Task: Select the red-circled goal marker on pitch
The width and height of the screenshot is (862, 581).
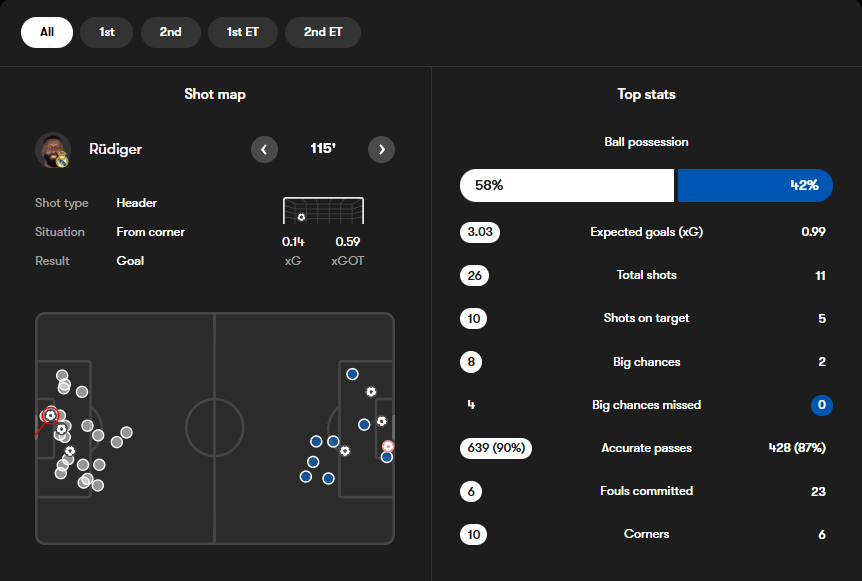Action: 50,415
